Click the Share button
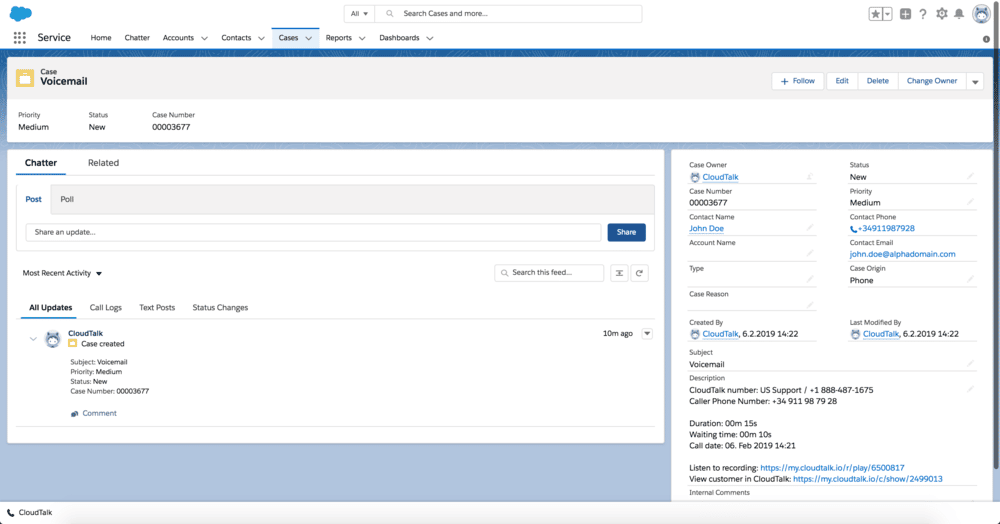 click(626, 232)
